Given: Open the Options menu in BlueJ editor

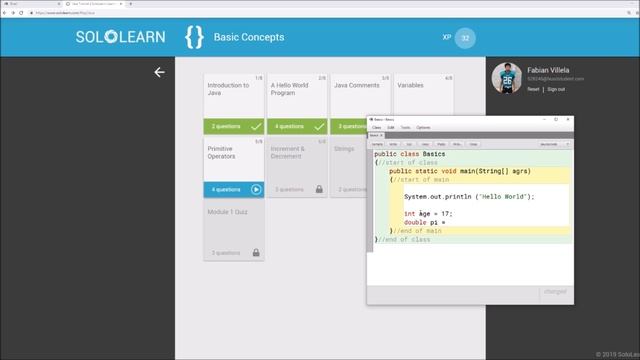Looking at the screenshot, I should click(423, 128).
